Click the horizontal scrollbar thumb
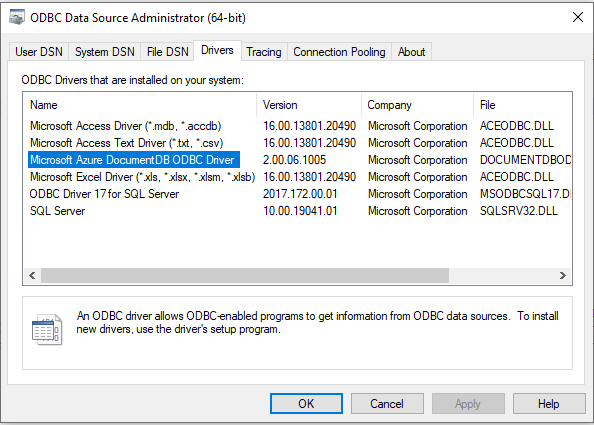The image size is (594, 425). click(x=245, y=275)
